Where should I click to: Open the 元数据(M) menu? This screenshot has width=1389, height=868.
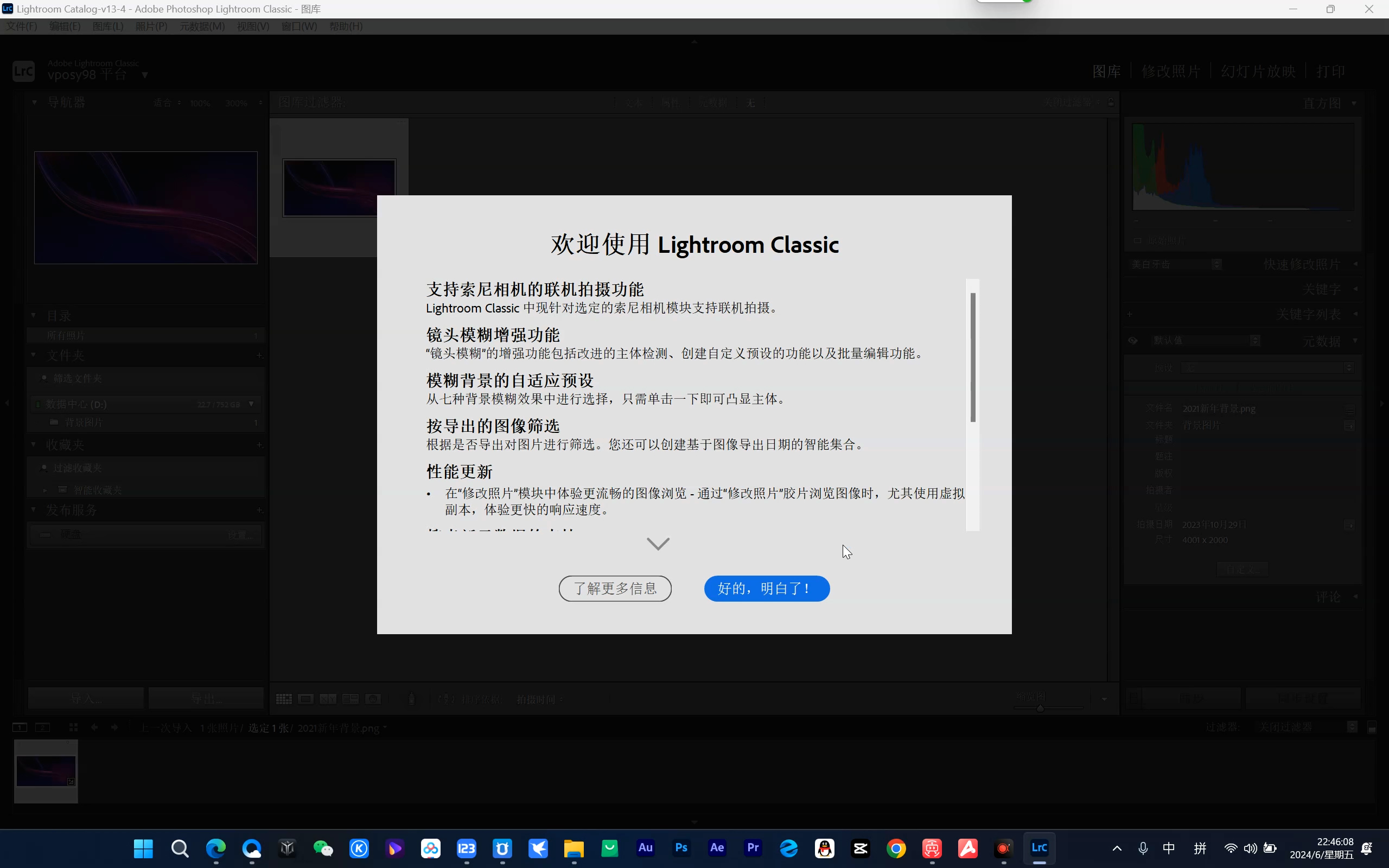pyautogui.click(x=202, y=27)
